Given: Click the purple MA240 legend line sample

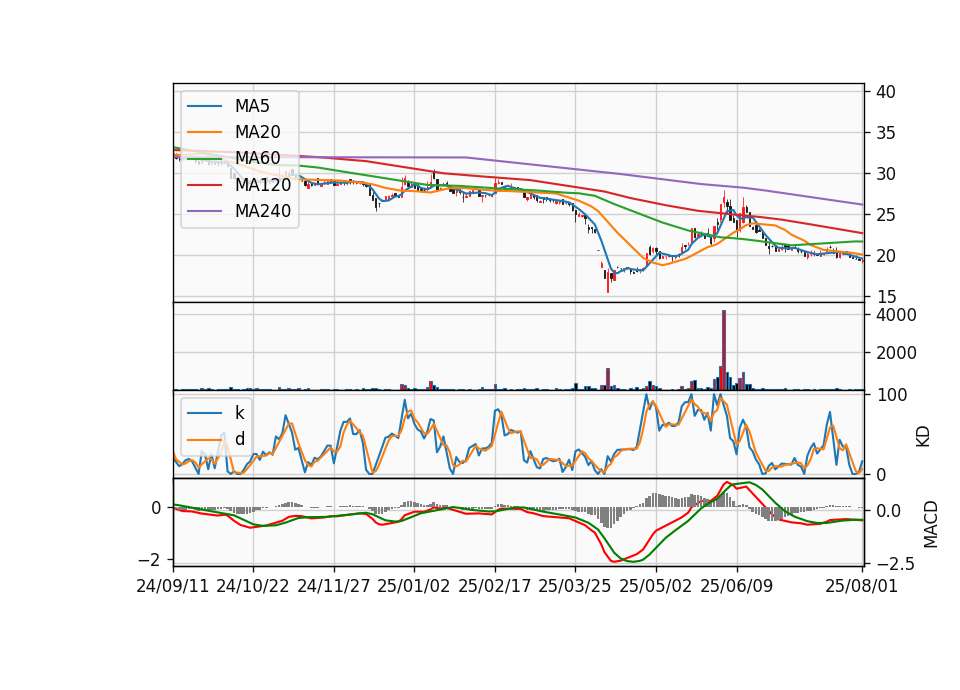Looking at the screenshot, I should tap(204, 211).
